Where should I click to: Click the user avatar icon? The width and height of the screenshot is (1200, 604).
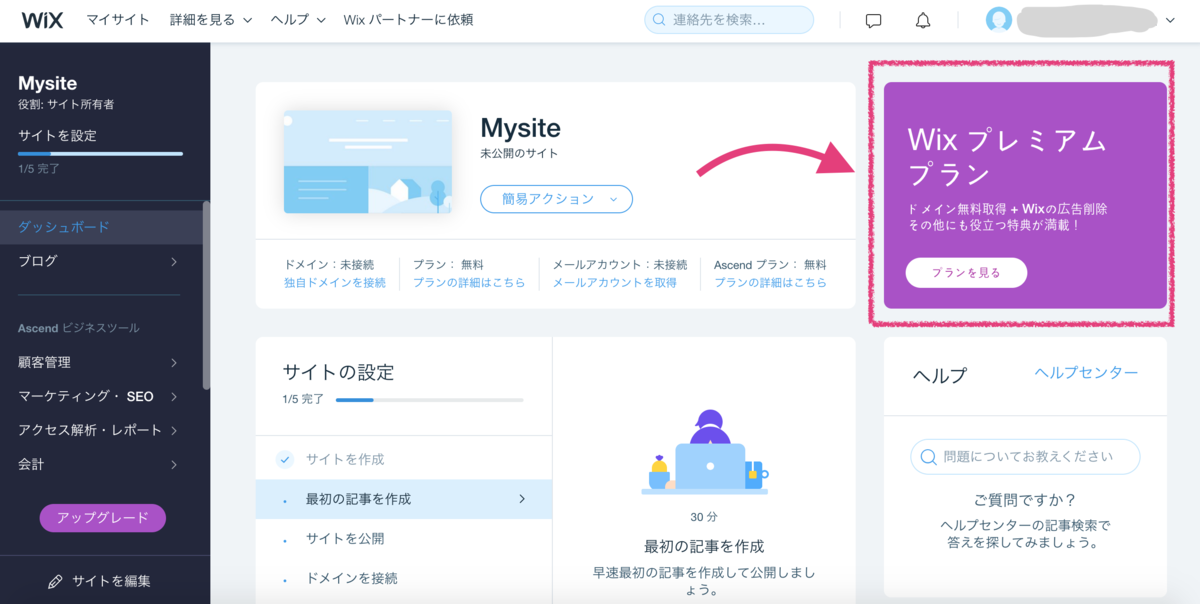(999, 20)
